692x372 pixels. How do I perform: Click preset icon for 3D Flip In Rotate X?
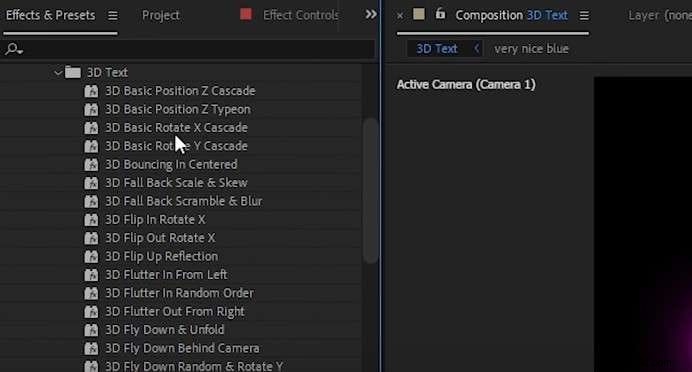(x=91, y=220)
